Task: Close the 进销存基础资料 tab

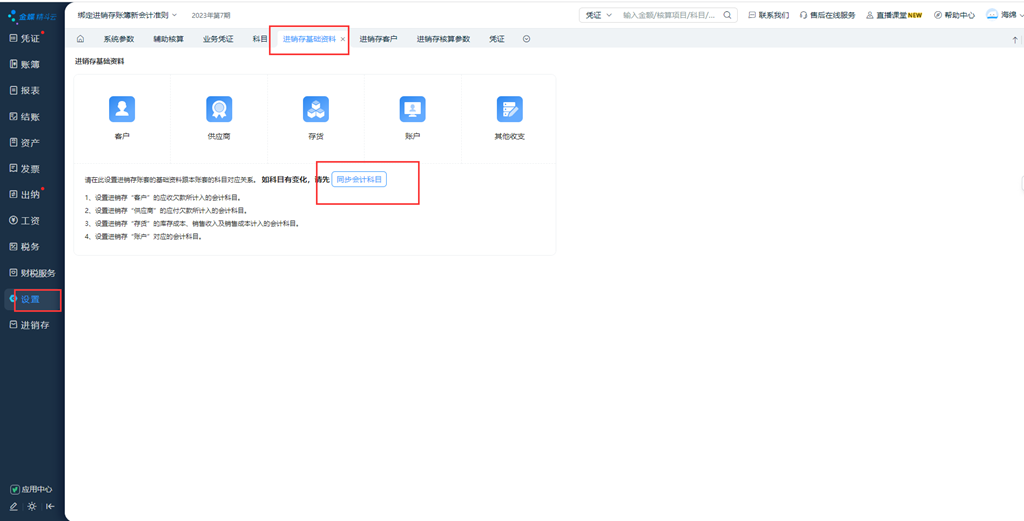Action: (x=343, y=39)
